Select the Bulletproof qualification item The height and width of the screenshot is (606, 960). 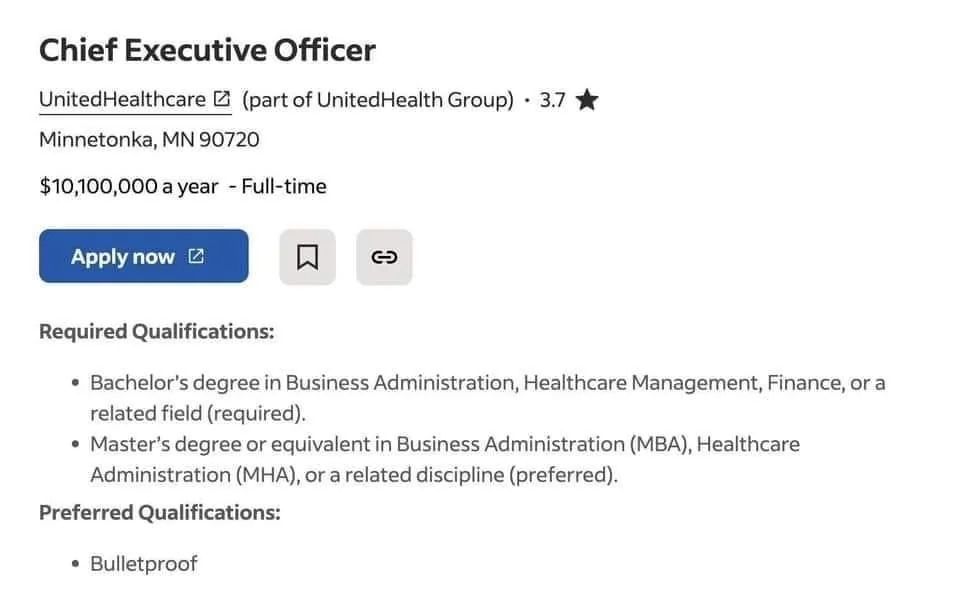pyautogui.click(x=144, y=563)
